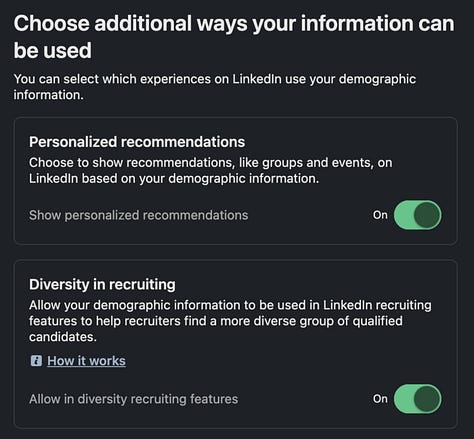Click the dark knob of the diversity recruiting switch
The image size is (474, 439).
pos(427,399)
